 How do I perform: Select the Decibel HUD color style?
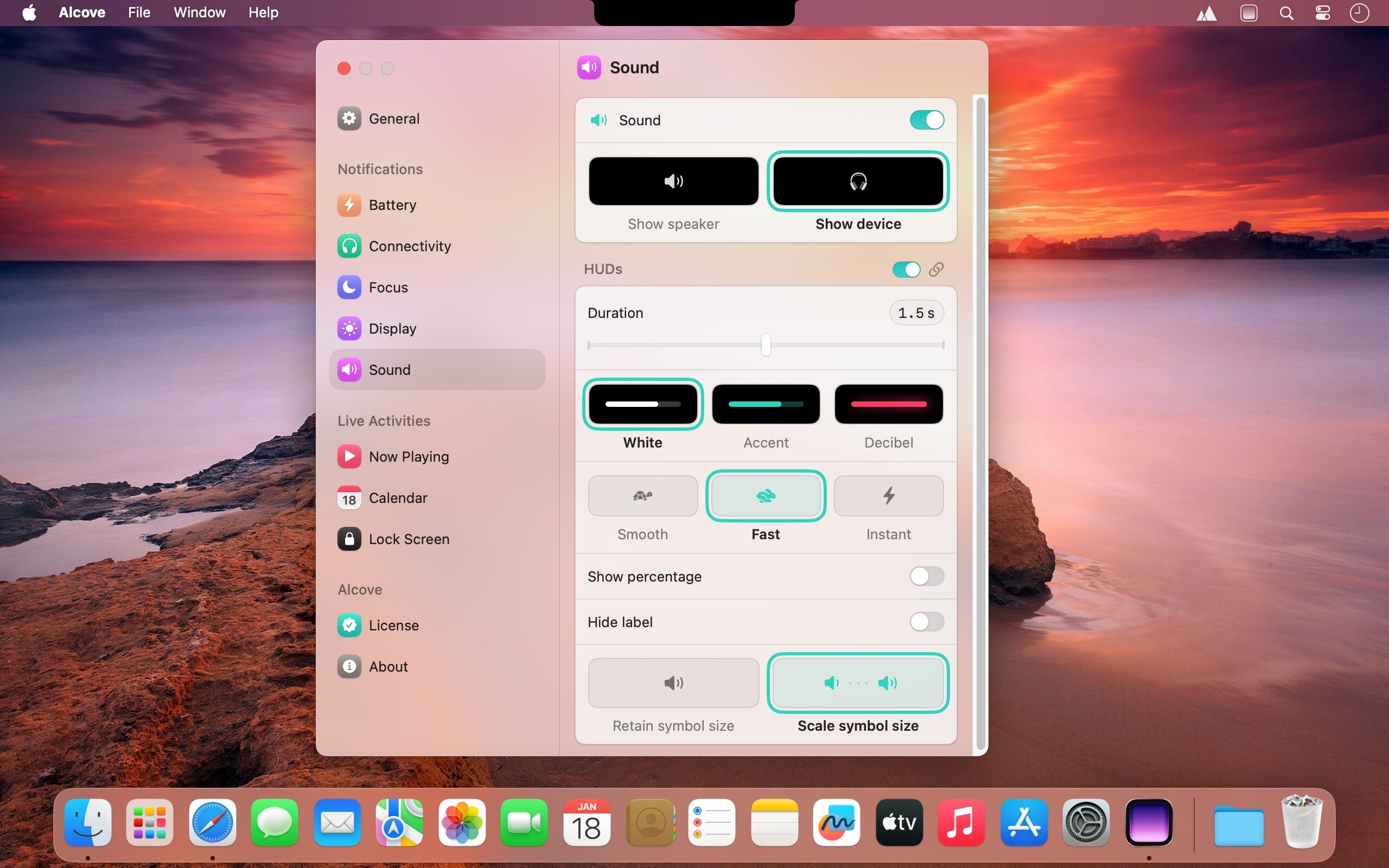click(x=888, y=404)
